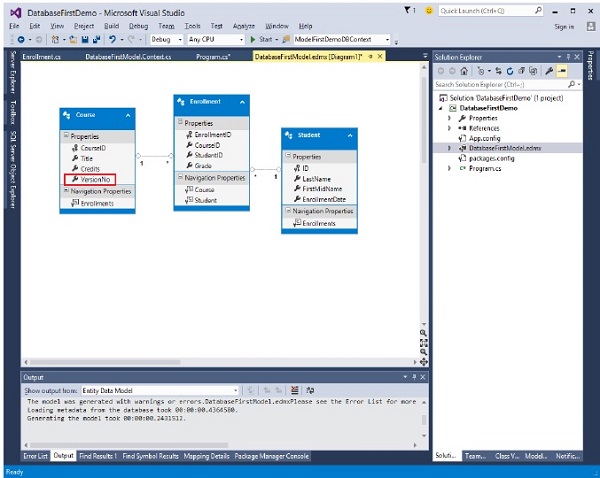Click the Clear All output icon
The width and height of the screenshot is (600, 478).
coord(294,390)
